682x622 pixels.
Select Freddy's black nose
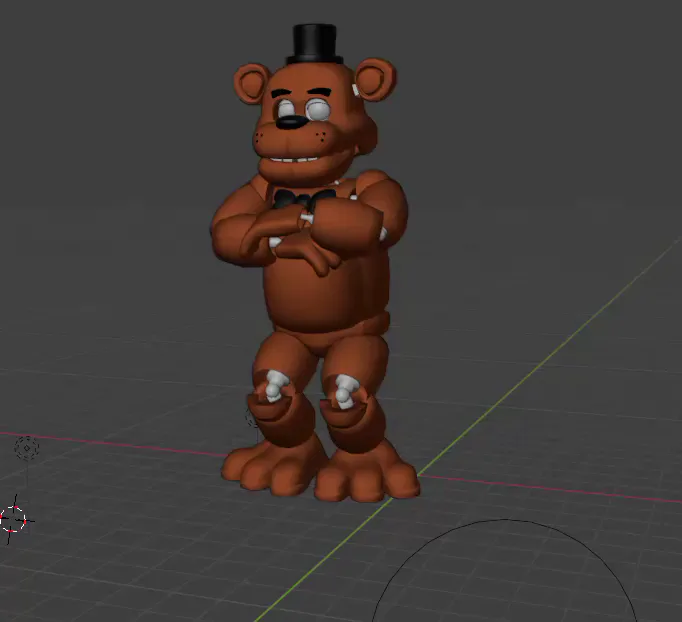coord(292,121)
